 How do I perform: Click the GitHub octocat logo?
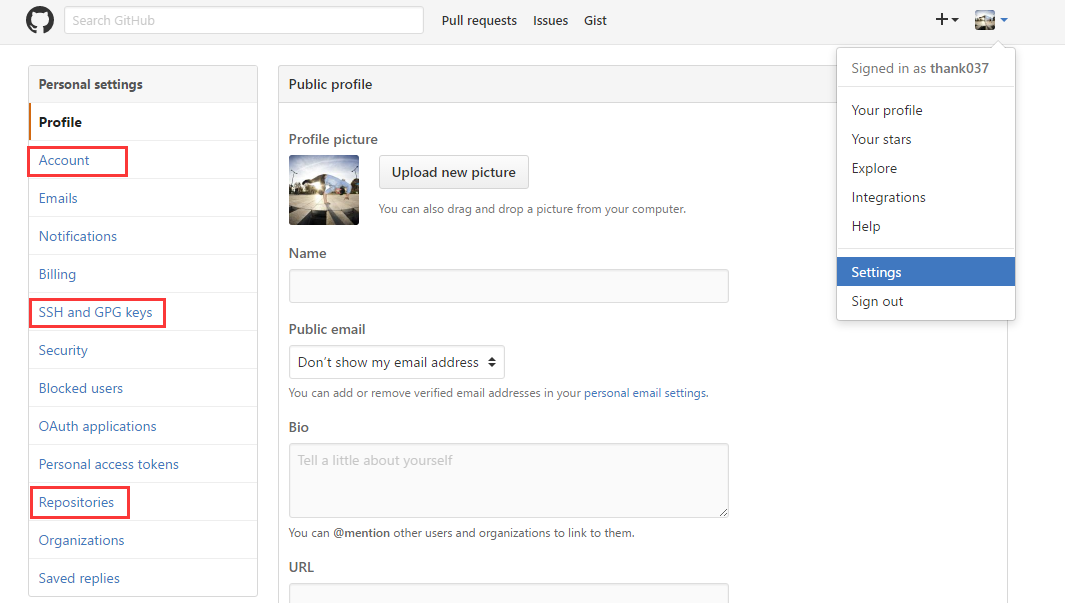point(39,20)
